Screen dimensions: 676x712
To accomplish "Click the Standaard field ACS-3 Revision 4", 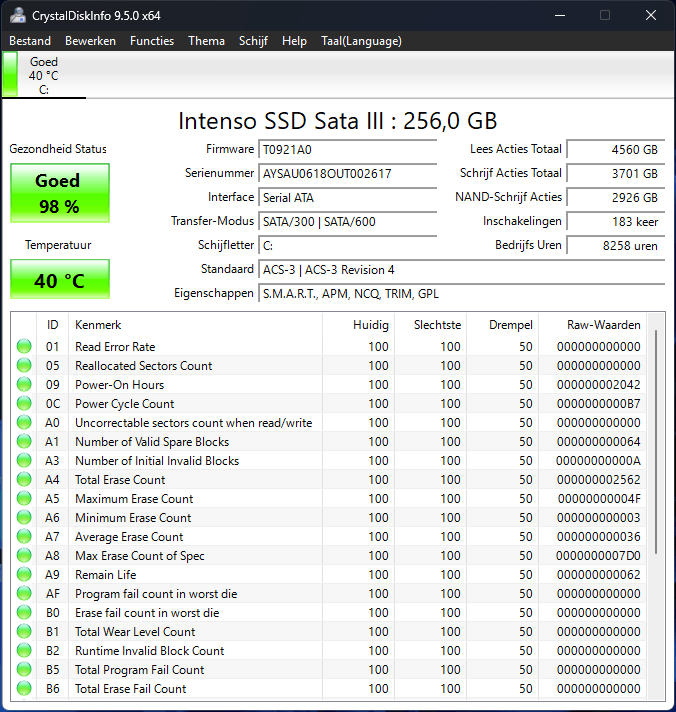I will click(x=461, y=270).
